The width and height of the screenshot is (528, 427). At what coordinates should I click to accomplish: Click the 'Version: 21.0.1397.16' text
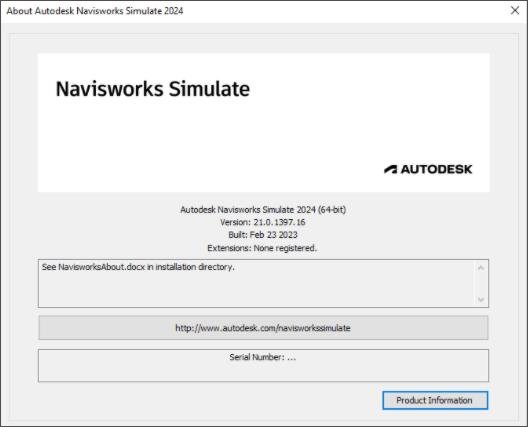coord(263,222)
